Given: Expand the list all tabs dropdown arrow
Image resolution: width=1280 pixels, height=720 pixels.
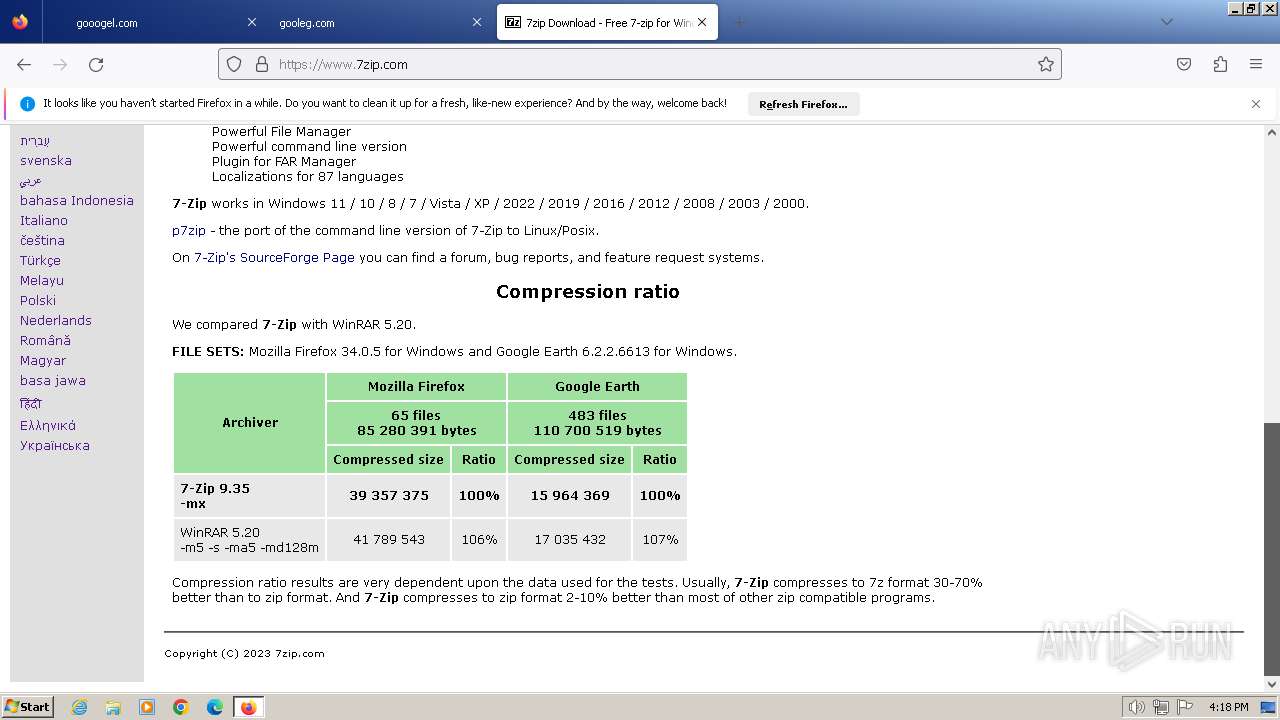Looking at the screenshot, I should (1166, 22).
